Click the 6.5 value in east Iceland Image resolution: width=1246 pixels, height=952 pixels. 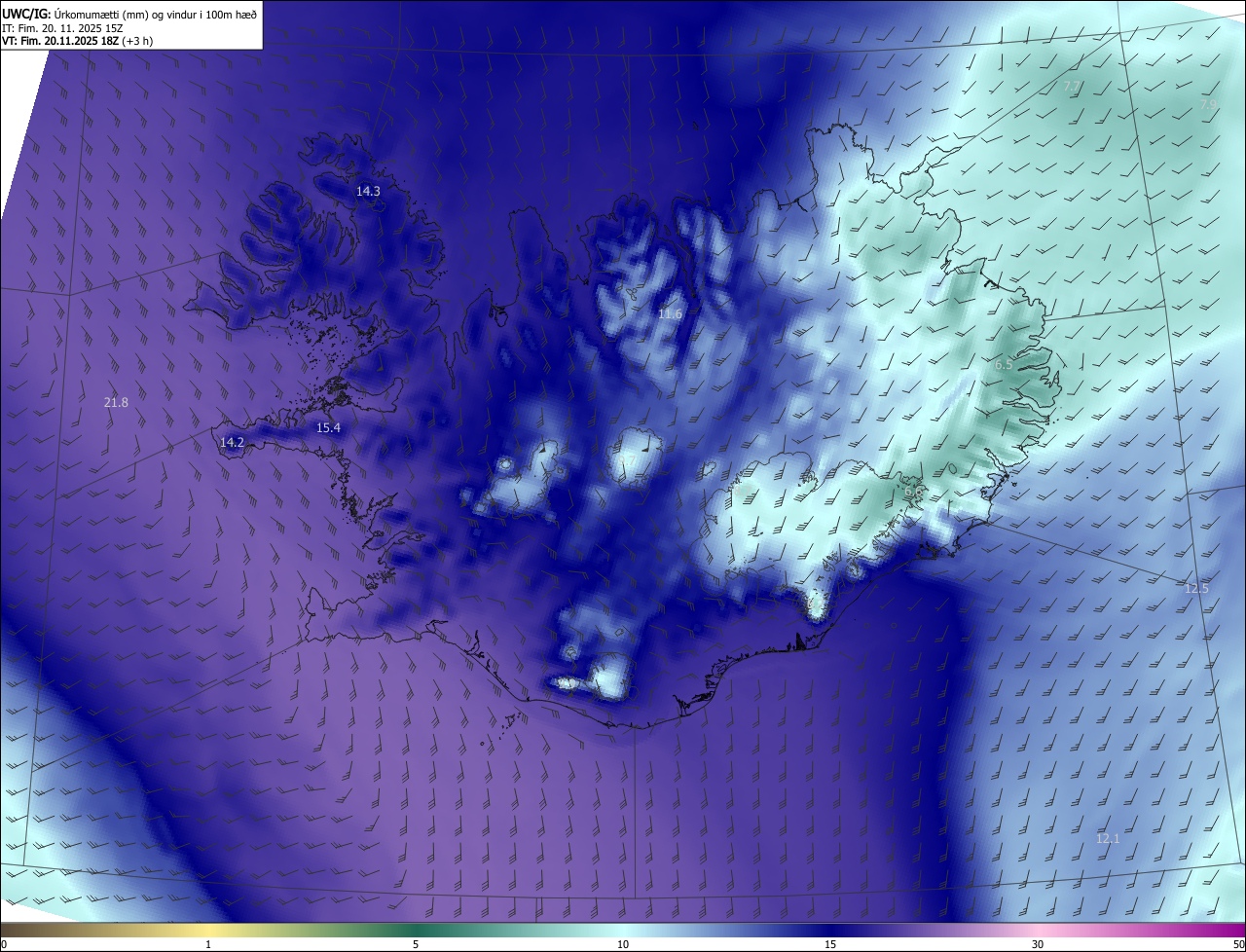pyautogui.click(x=1003, y=365)
